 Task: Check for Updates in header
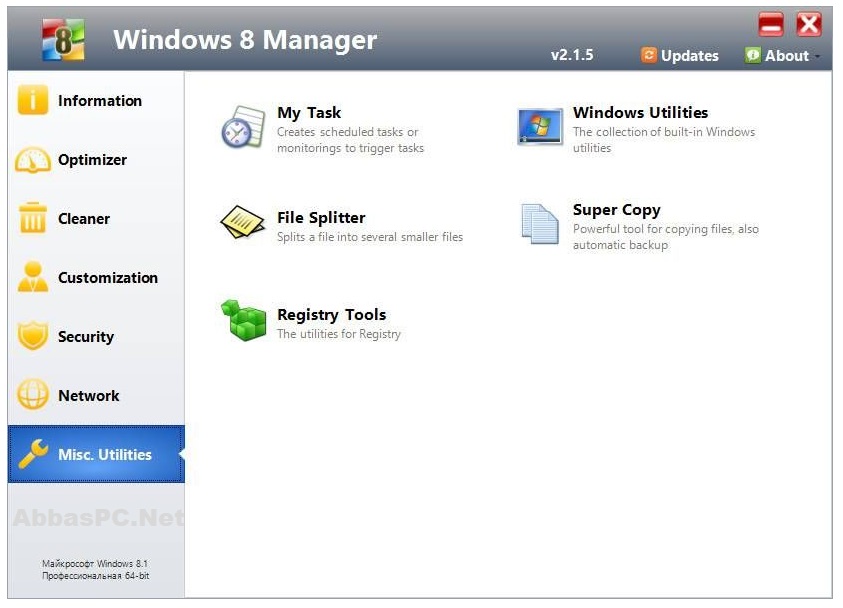point(680,55)
